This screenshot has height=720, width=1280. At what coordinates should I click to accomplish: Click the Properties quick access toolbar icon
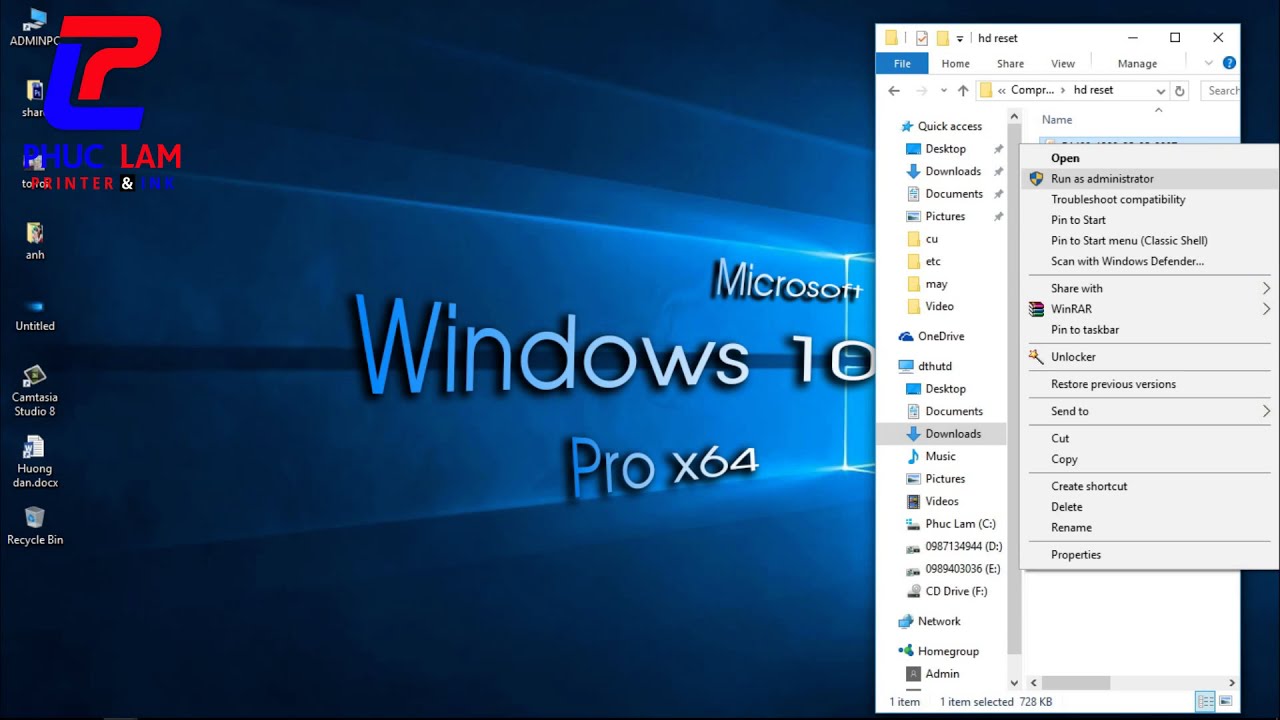click(922, 38)
